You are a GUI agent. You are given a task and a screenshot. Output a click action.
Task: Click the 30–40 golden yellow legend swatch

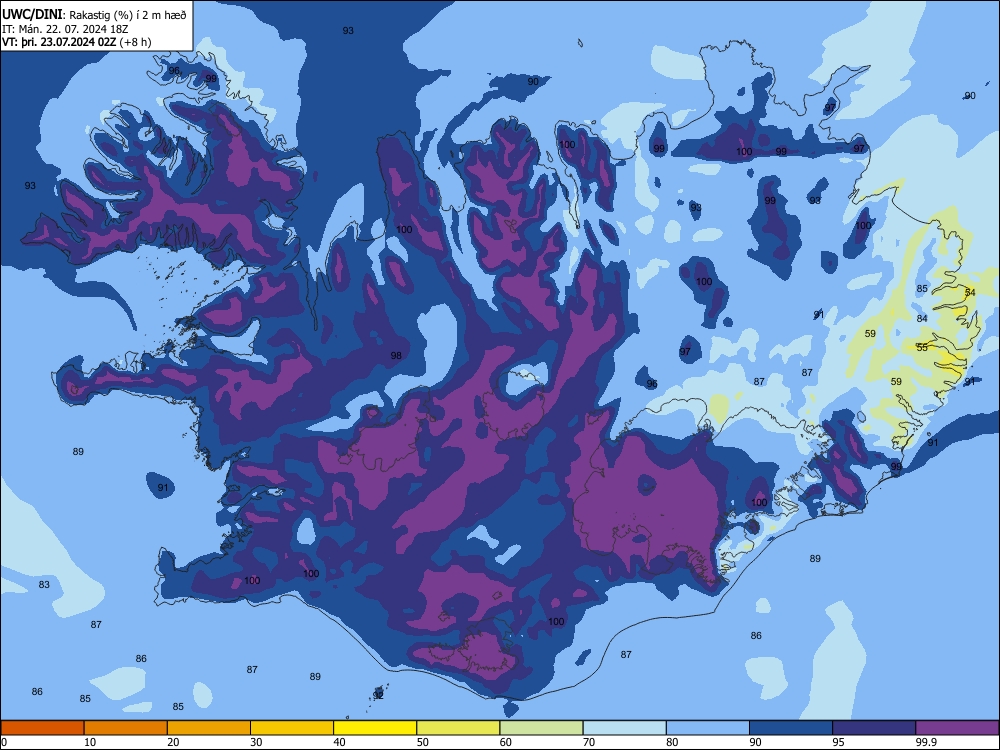(292, 728)
